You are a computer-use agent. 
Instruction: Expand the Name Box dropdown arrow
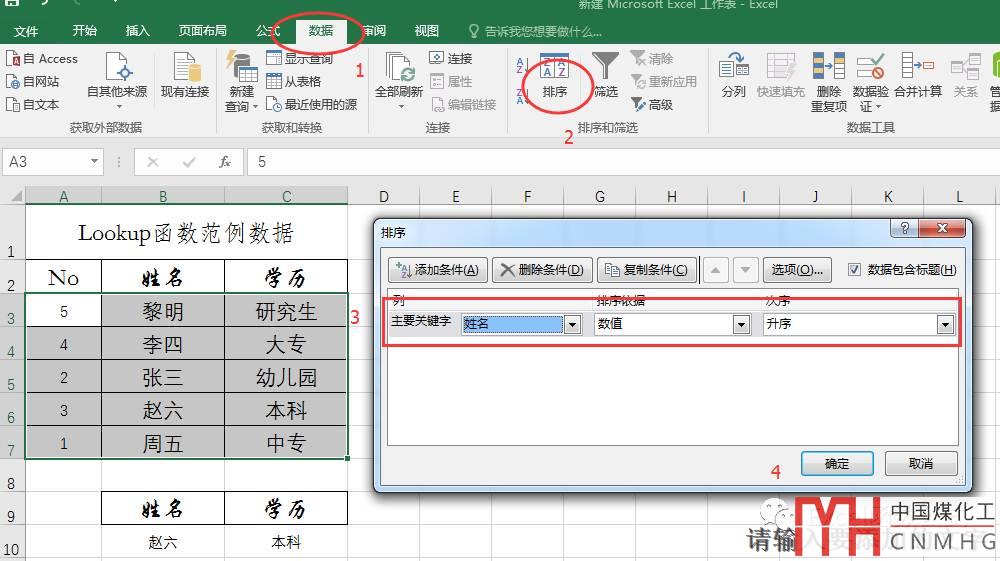click(95, 161)
